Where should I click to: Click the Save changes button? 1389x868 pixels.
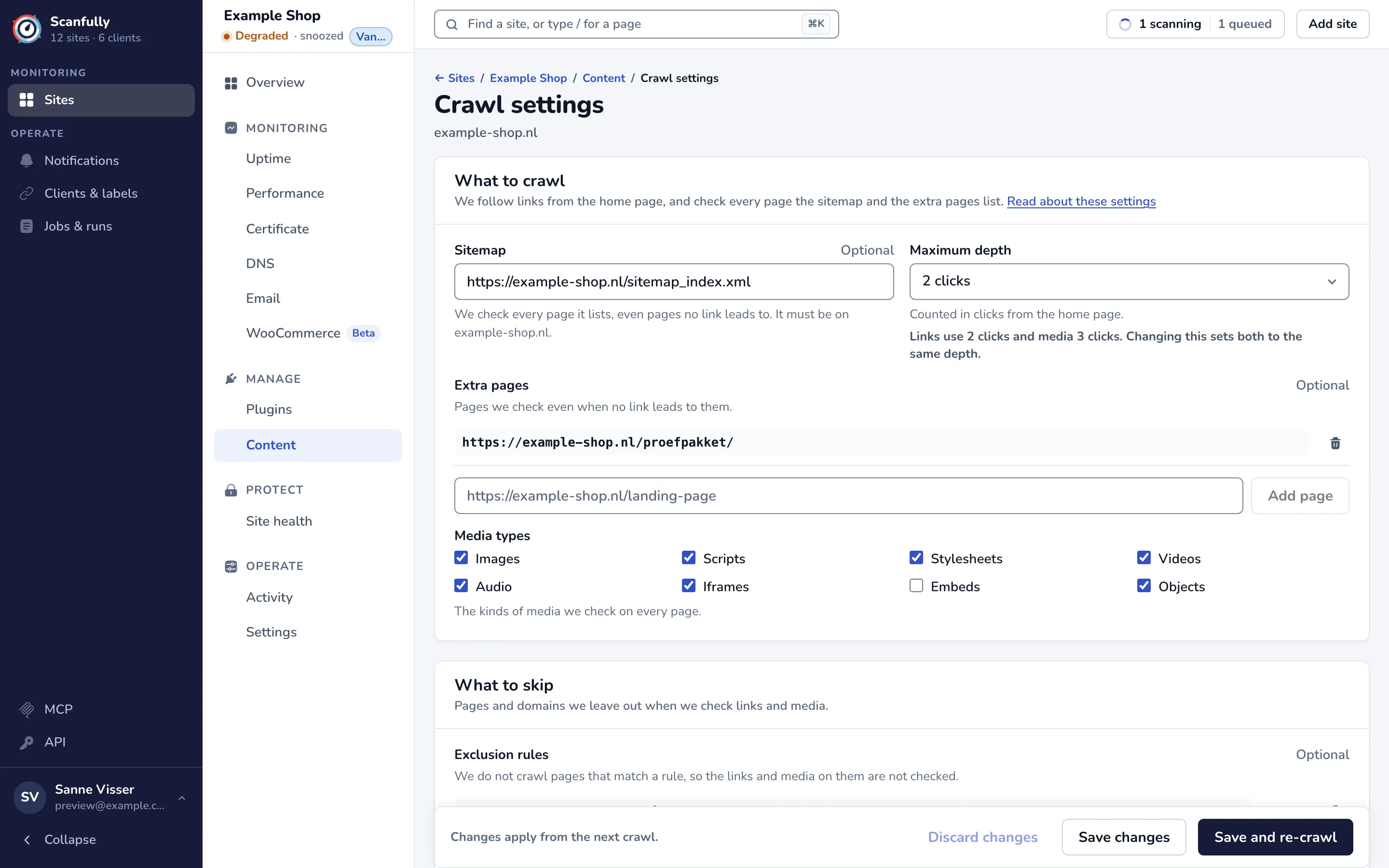[x=1124, y=837]
